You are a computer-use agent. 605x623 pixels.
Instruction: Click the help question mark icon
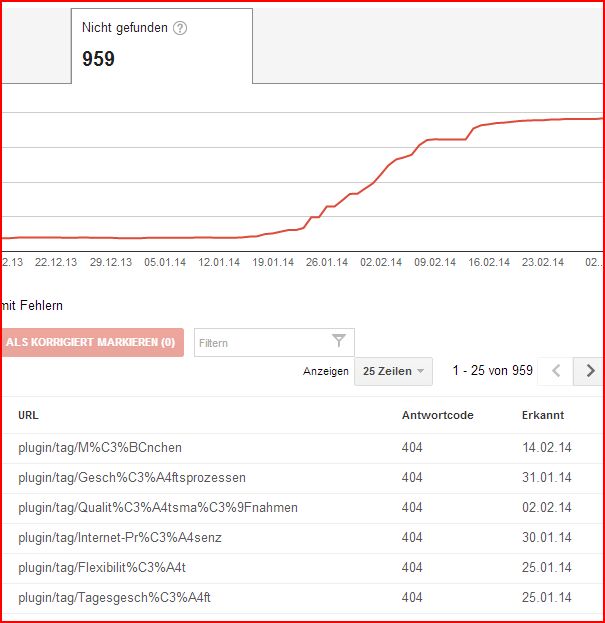pyautogui.click(x=180, y=28)
